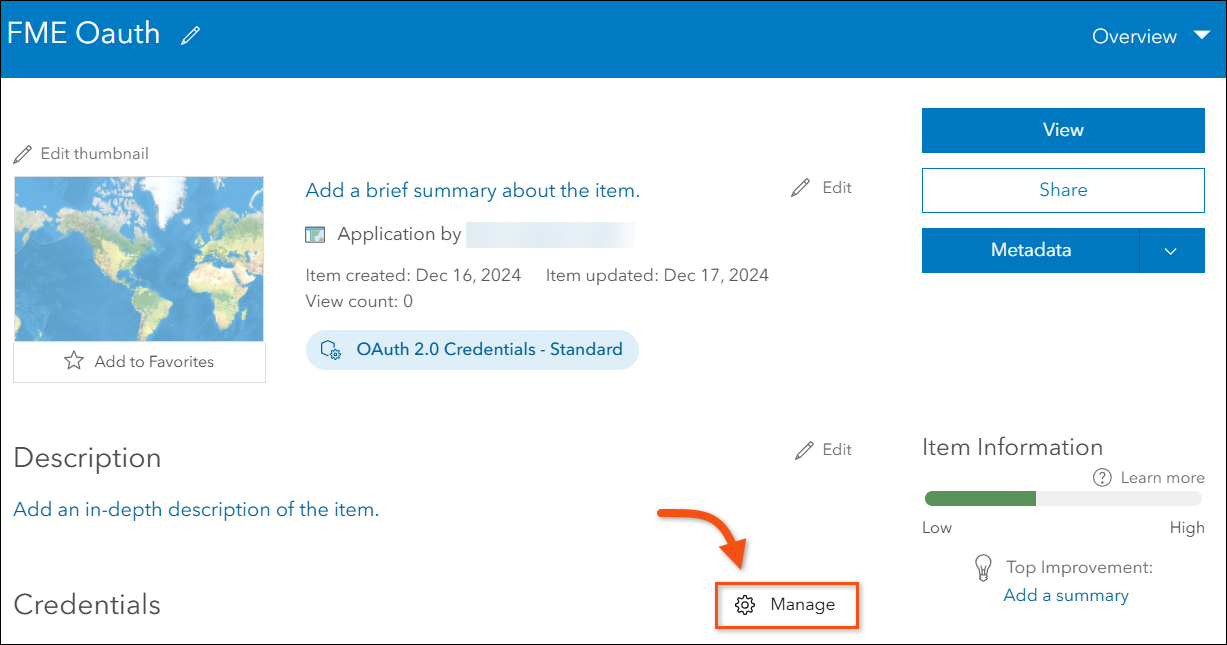1227x645 pixels.
Task: Open the world map thumbnail
Action: pos(139,259)
